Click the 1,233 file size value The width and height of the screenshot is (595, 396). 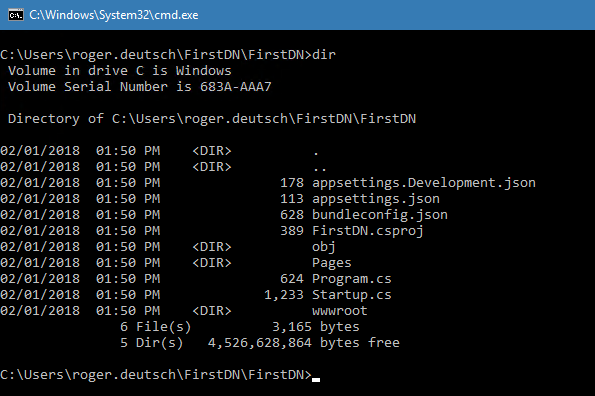pyautogui.click(x=284, y=295)
